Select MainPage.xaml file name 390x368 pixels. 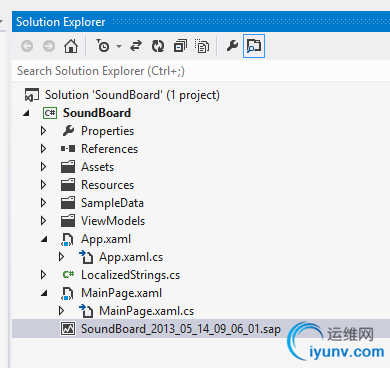(121, 293)
